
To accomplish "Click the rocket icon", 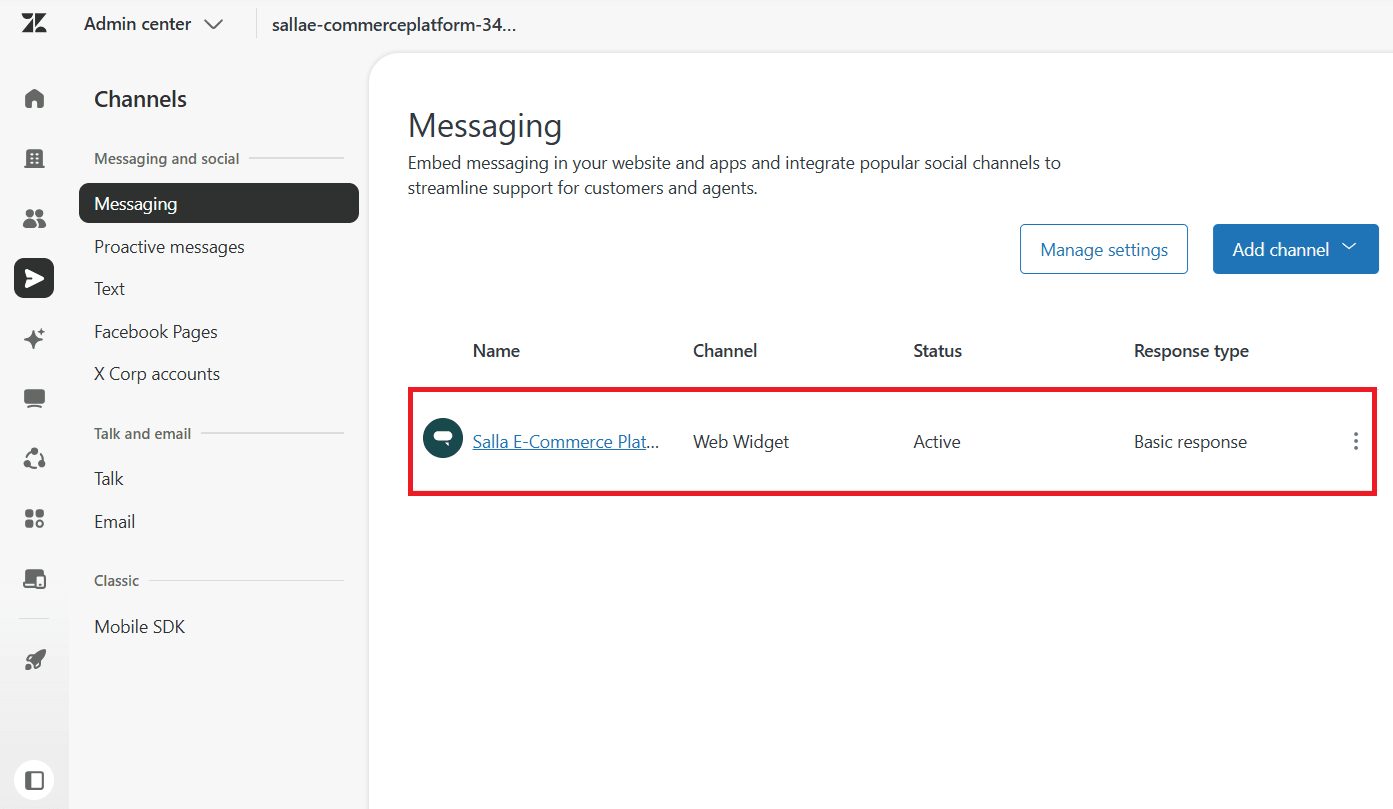I will click(x=34, y=660).
